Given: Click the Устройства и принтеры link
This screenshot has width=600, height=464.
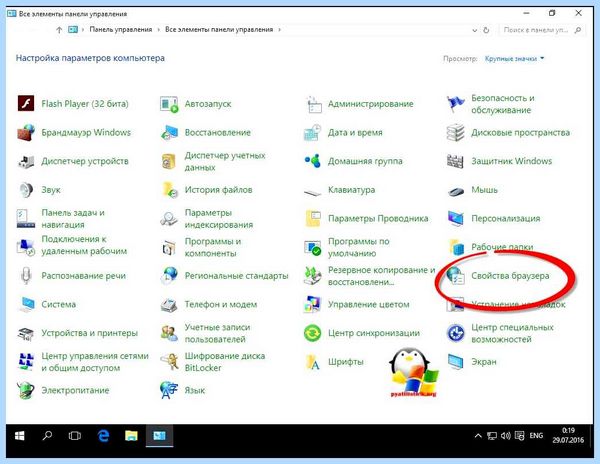Looking at the screenshot, I should (90, 333).
